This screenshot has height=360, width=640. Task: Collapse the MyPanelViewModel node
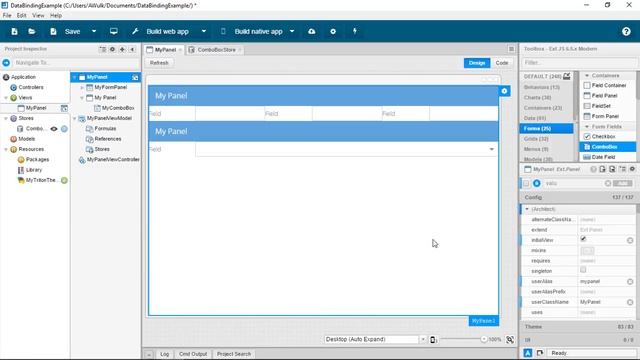pos(75,118)
